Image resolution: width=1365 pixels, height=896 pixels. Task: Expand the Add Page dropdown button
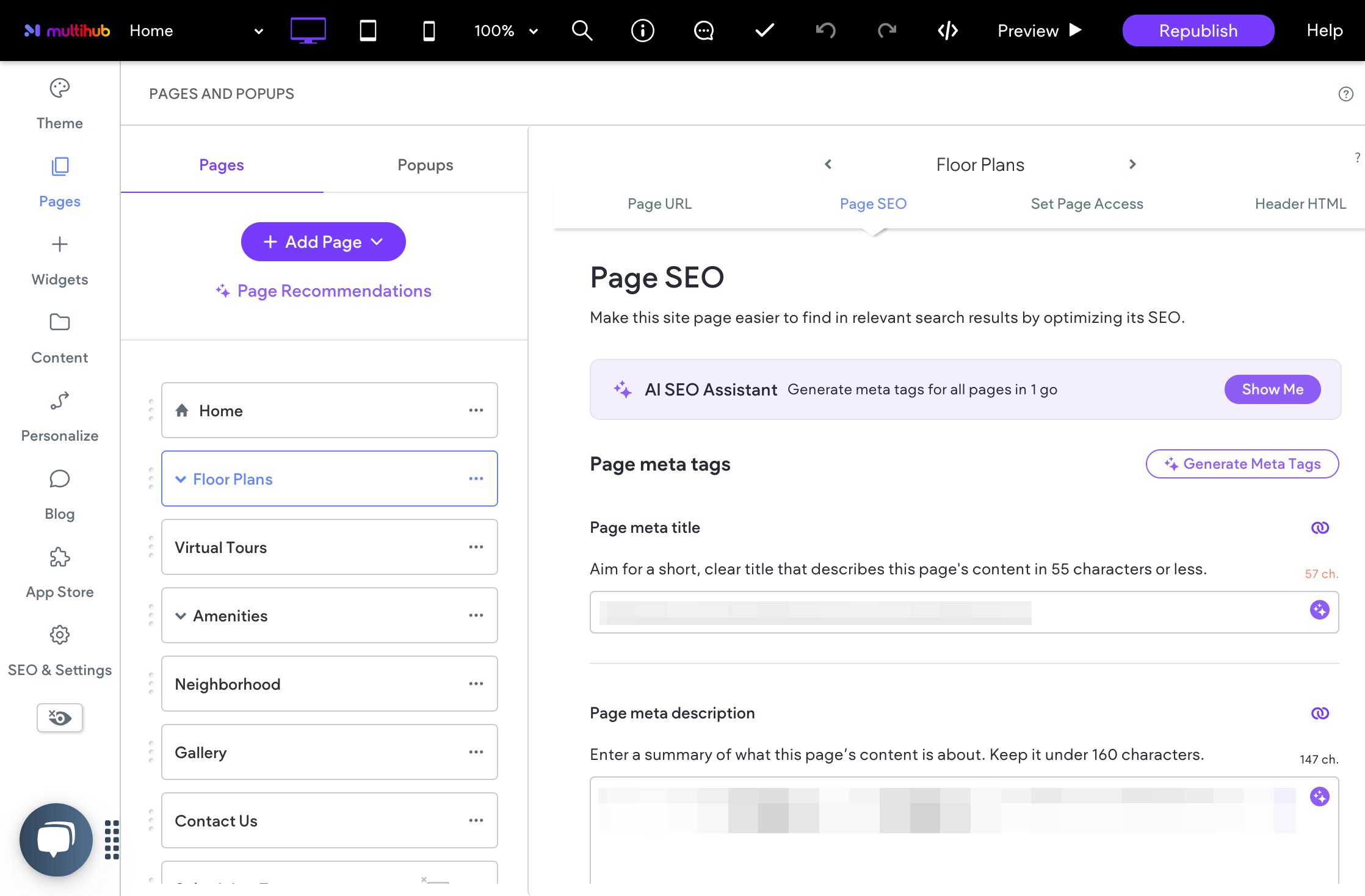(324, 242)
